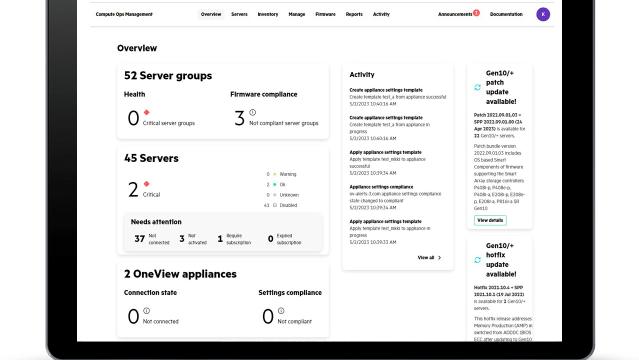Image resolution: width=639 pixels, height=360 pixels.
Task: Open Announcements in the header
Action: pos(455,14)
